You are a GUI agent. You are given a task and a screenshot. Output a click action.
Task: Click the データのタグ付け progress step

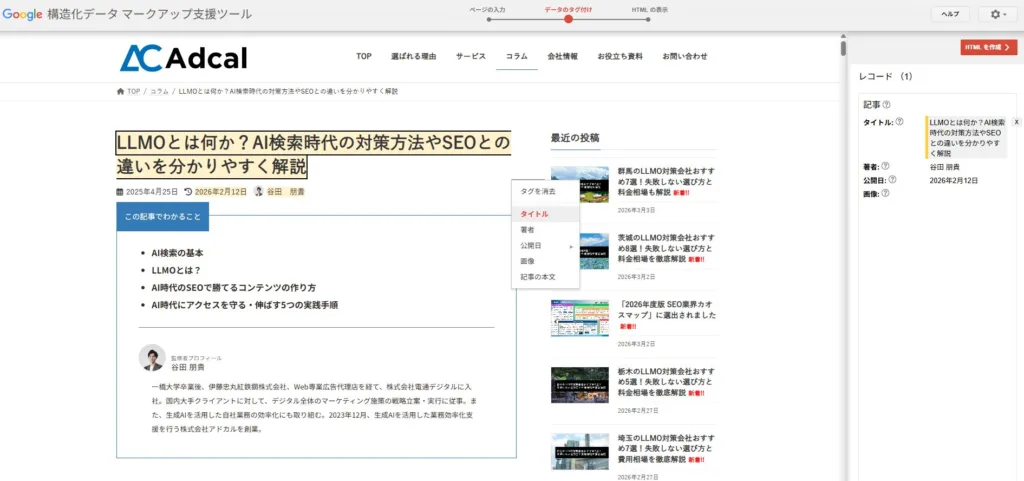click(x=568, y=18)
